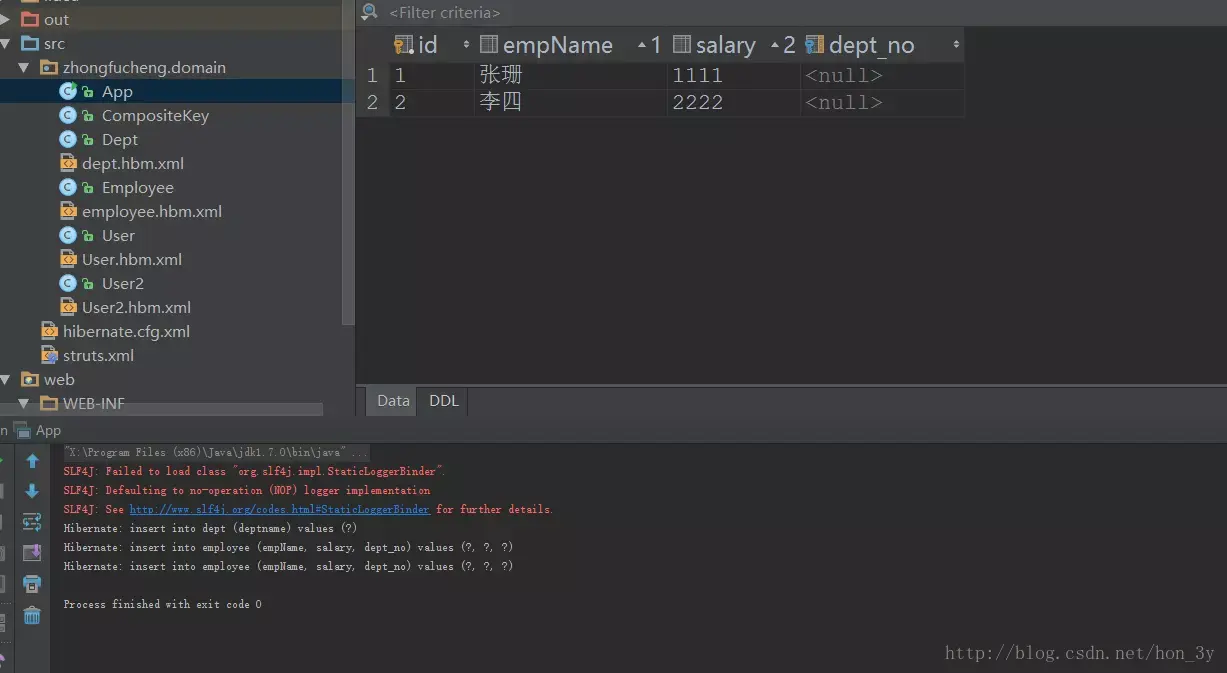Click the run configuration icon beside App tab
This screenshot has height=673, width=1227.
click(x=22, y=430)
